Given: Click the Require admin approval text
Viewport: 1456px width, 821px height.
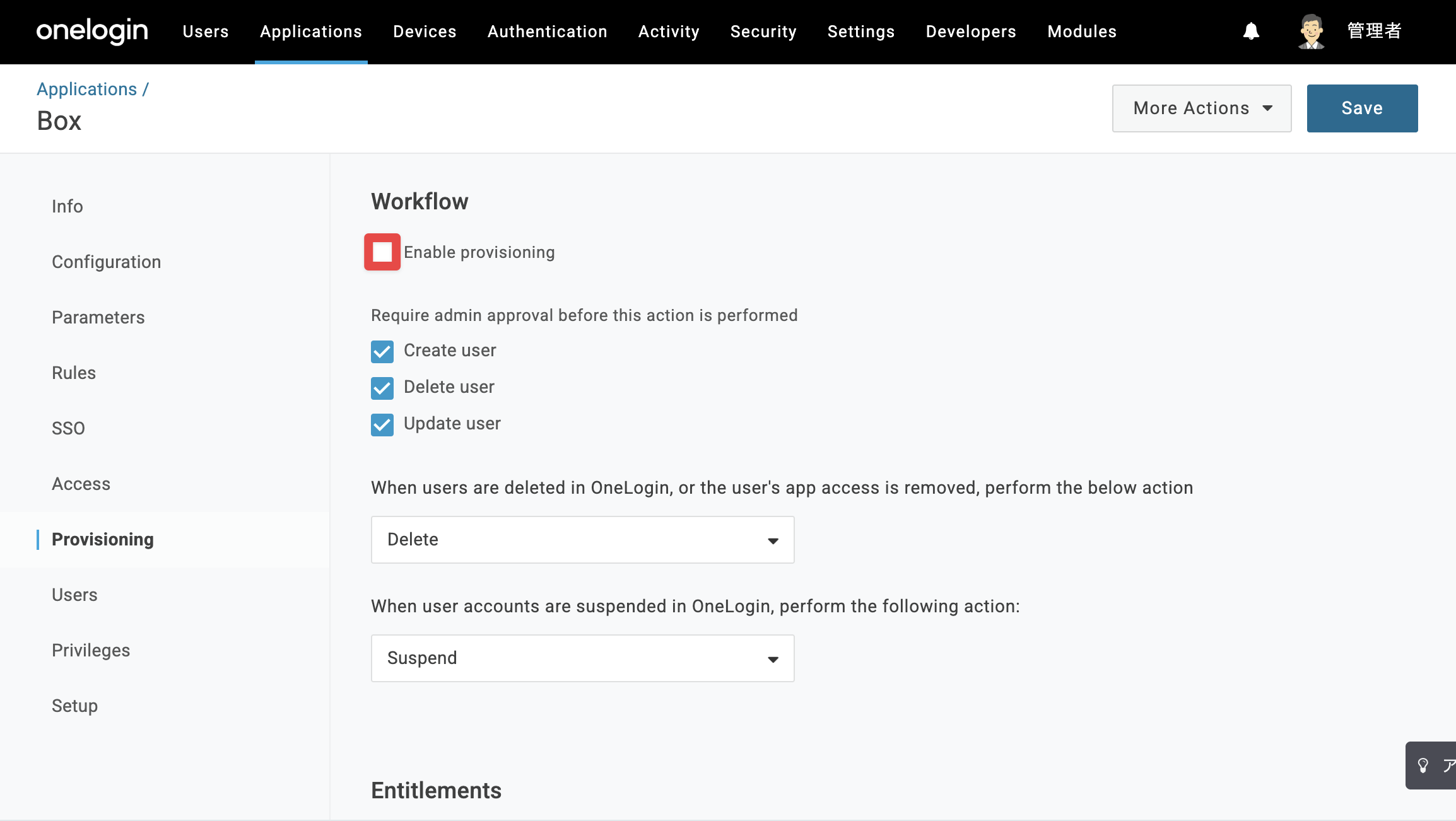Looking at the screenshot, I should pyautogui.click(x=584, y=315).
